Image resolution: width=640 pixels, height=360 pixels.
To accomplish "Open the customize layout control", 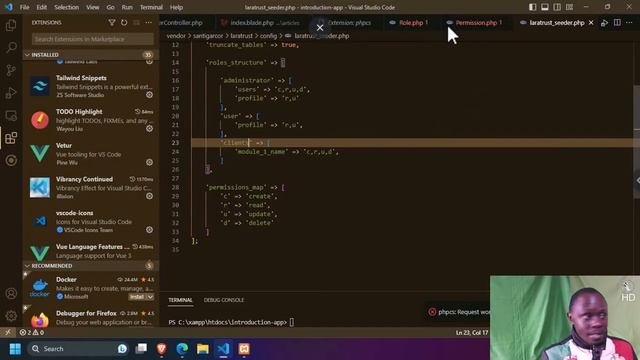I will pyautogui.click(x=569, y=7).
